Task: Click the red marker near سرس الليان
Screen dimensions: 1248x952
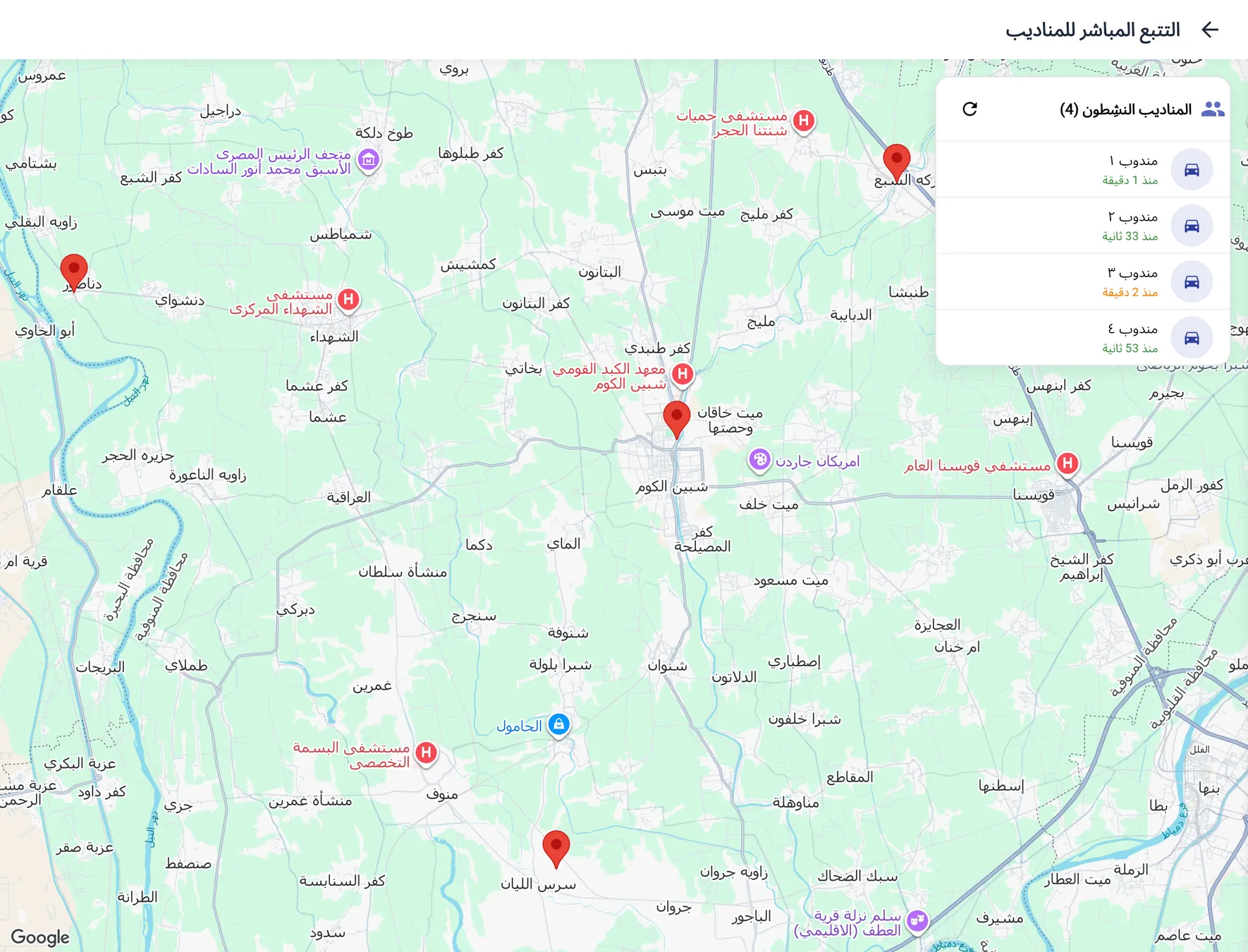Action: point(556,849)
